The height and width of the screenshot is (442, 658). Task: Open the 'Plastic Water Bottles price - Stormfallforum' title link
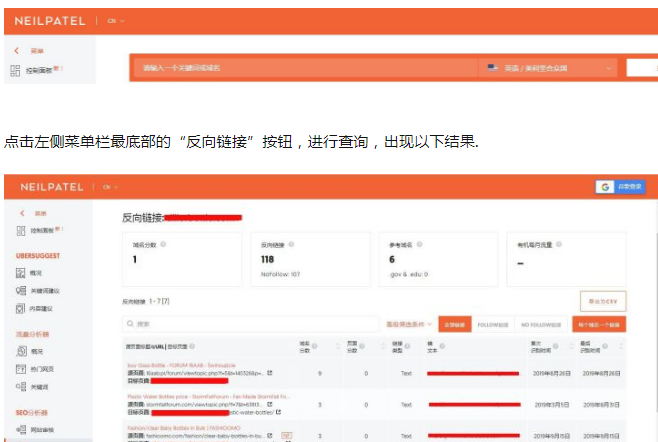click(209, 397)
